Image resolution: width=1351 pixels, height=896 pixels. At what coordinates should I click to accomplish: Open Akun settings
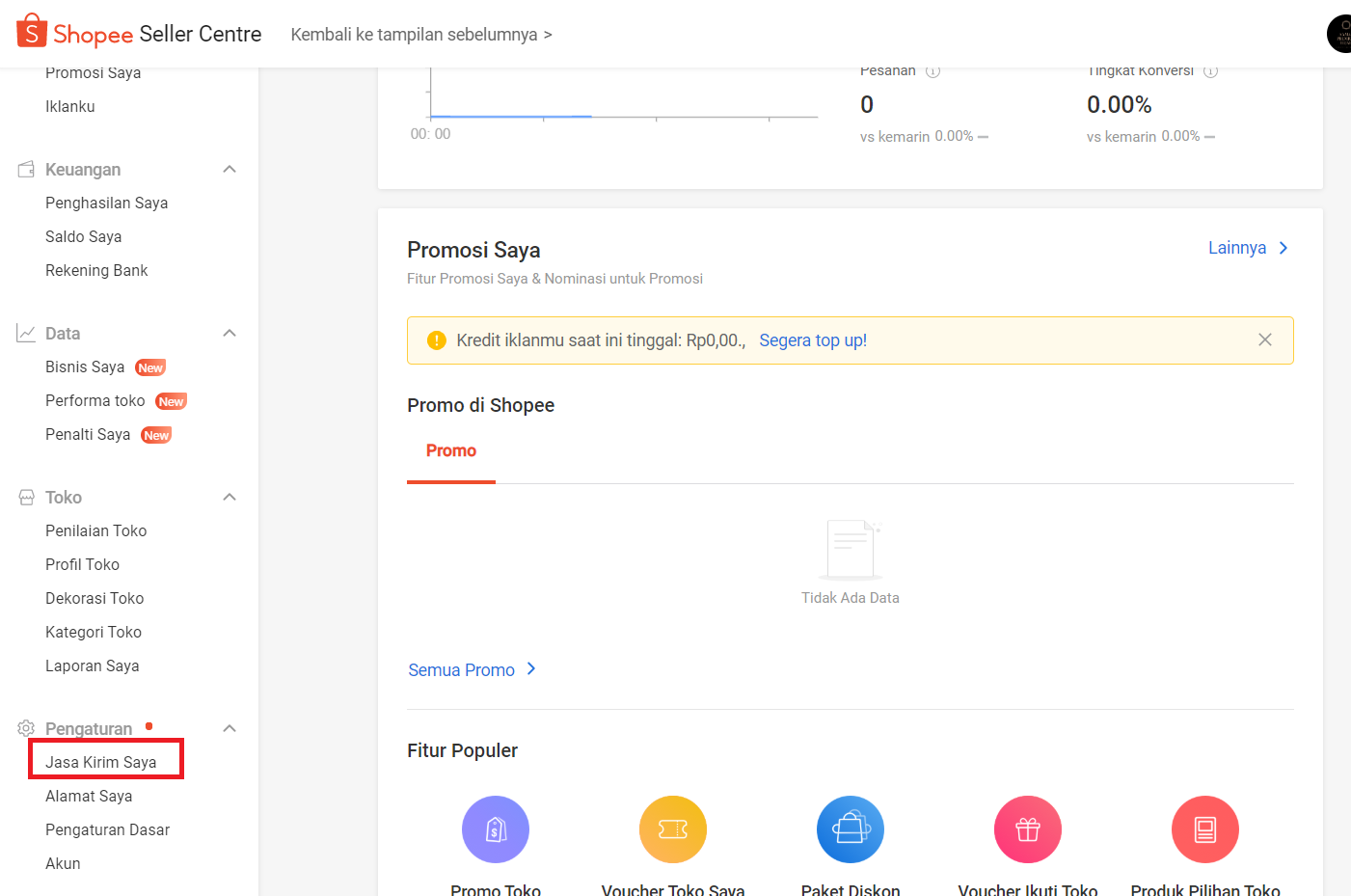[63, 863]
